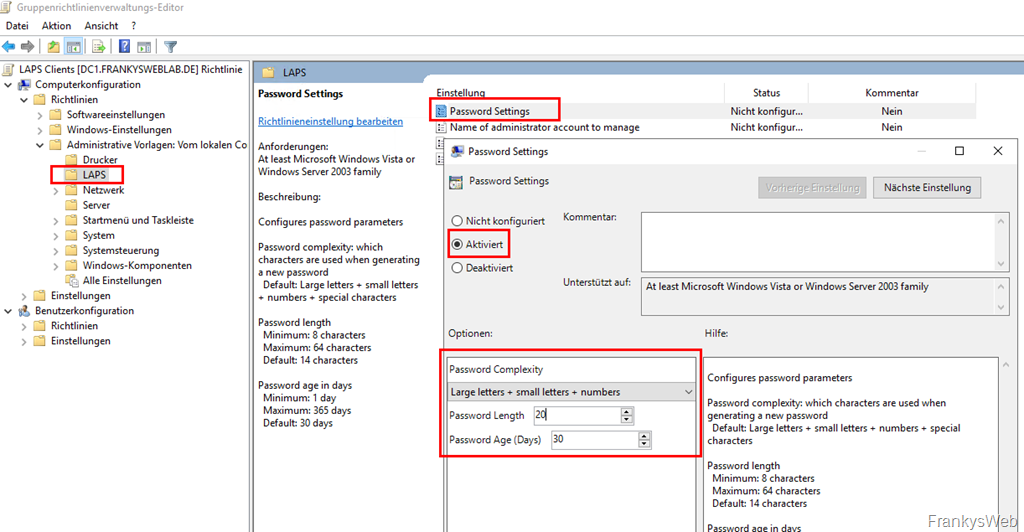Click the export list toolbar icon
This screenshot has height=532, width=1024.
point(98,46)
